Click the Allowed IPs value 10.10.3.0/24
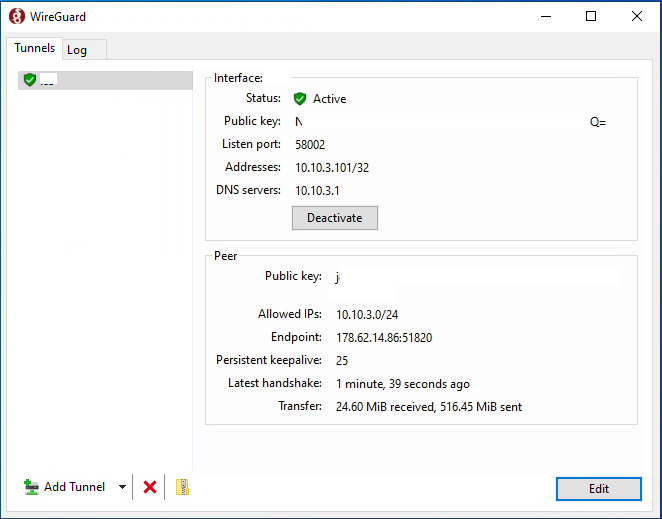This screenshot has height=519, width=662. coord(367,315)
